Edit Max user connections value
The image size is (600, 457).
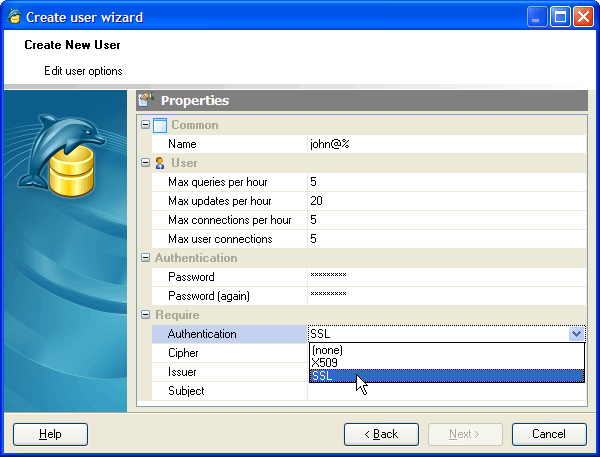pyautogui.click(x=447, y=239)
